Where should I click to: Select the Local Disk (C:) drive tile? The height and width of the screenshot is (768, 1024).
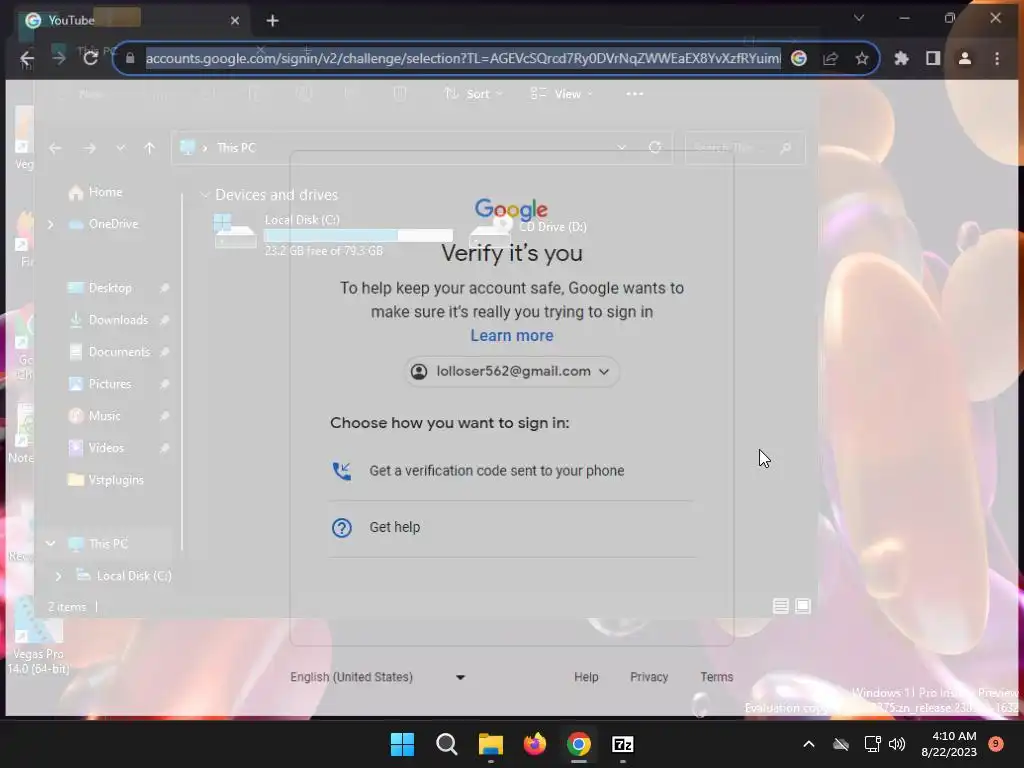tap(334, 234)
